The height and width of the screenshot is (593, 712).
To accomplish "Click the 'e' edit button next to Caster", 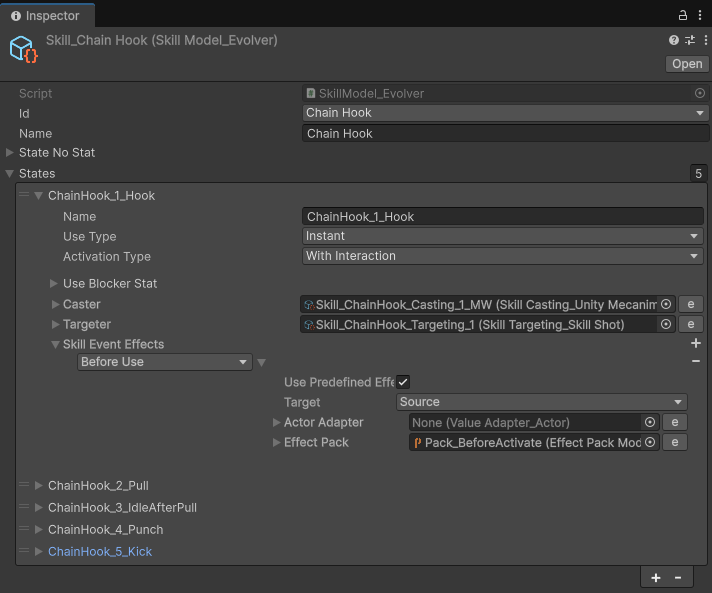I will tap(691, 304).
